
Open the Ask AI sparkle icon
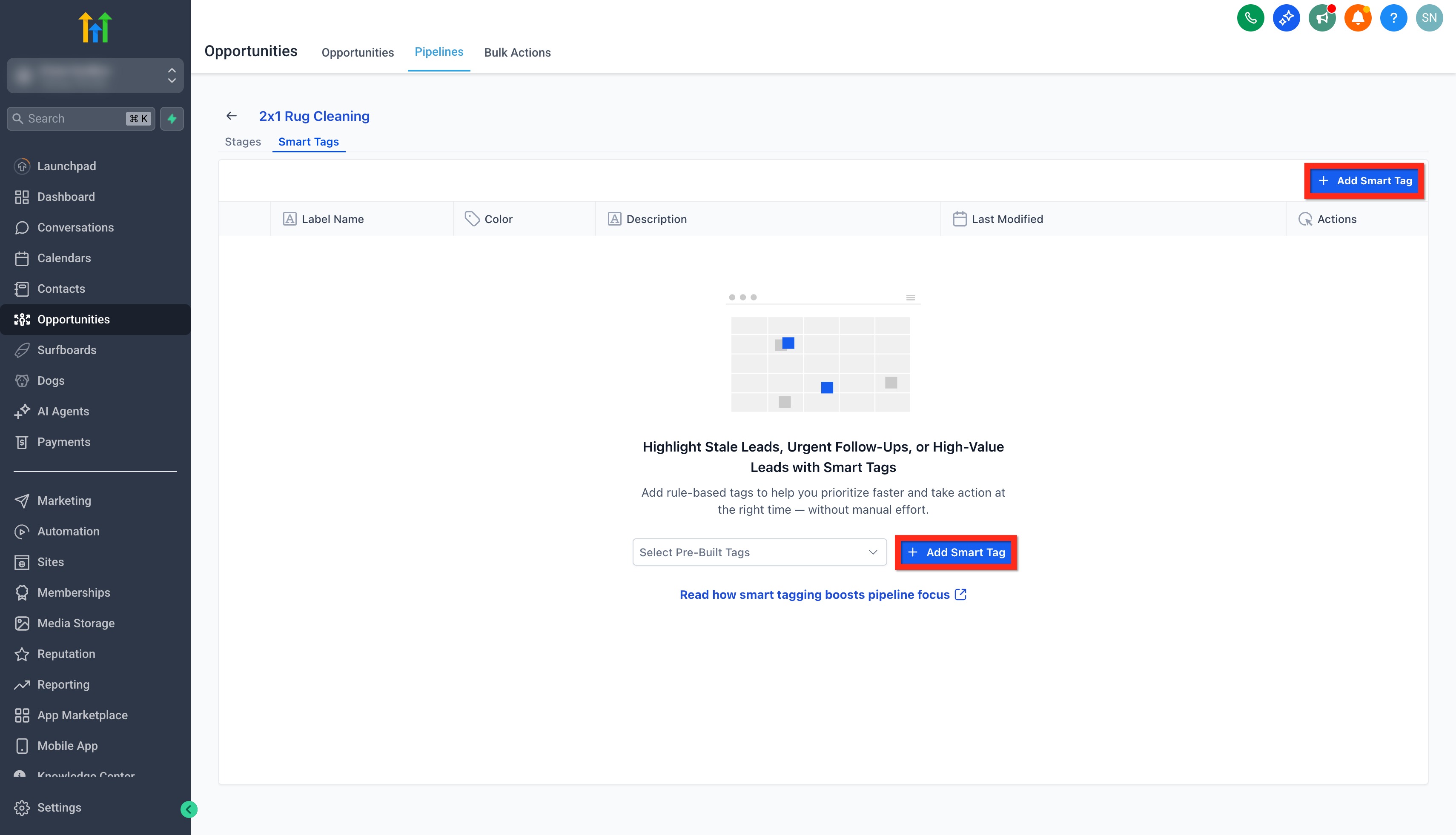point(1286,18)
